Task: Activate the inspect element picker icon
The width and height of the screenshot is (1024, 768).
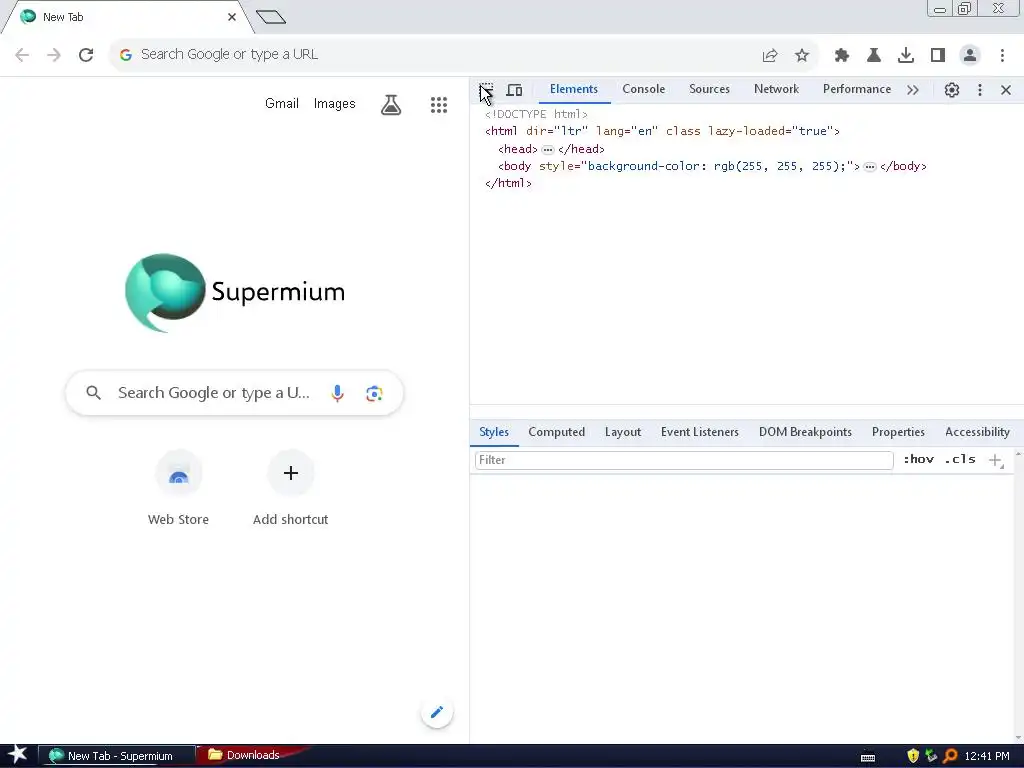Action: point(486,90)
